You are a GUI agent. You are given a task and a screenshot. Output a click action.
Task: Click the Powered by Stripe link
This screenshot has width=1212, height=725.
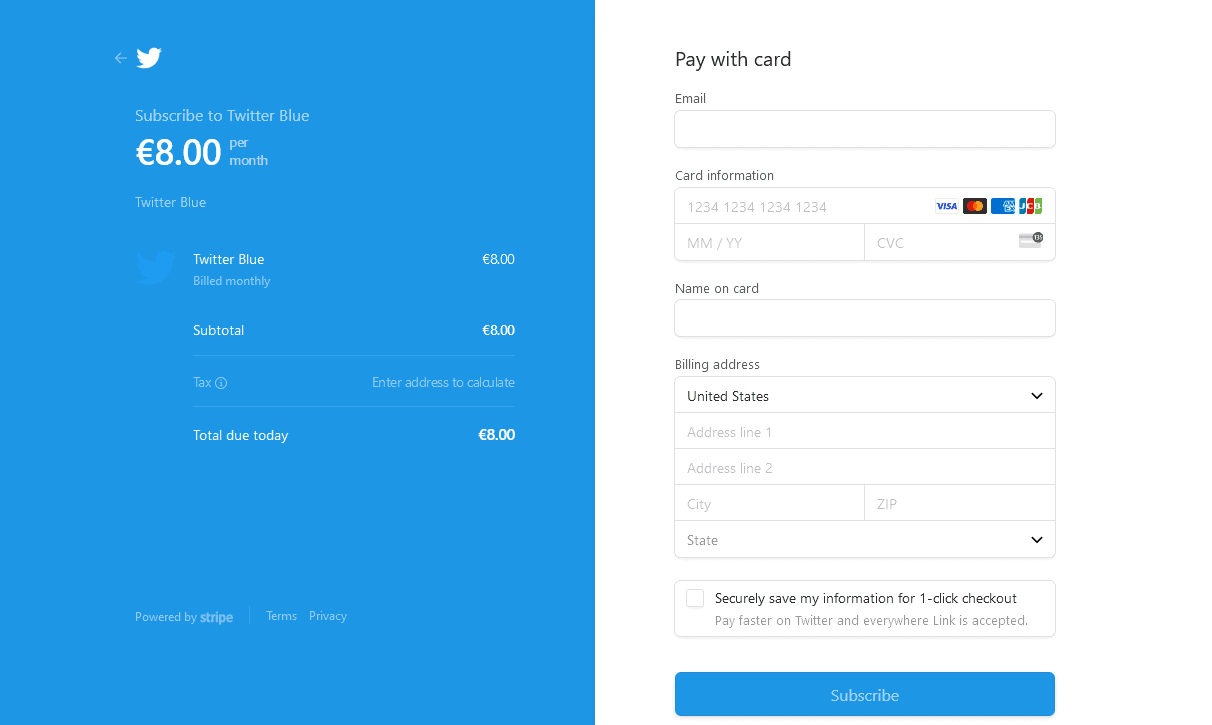pos(184,617)
